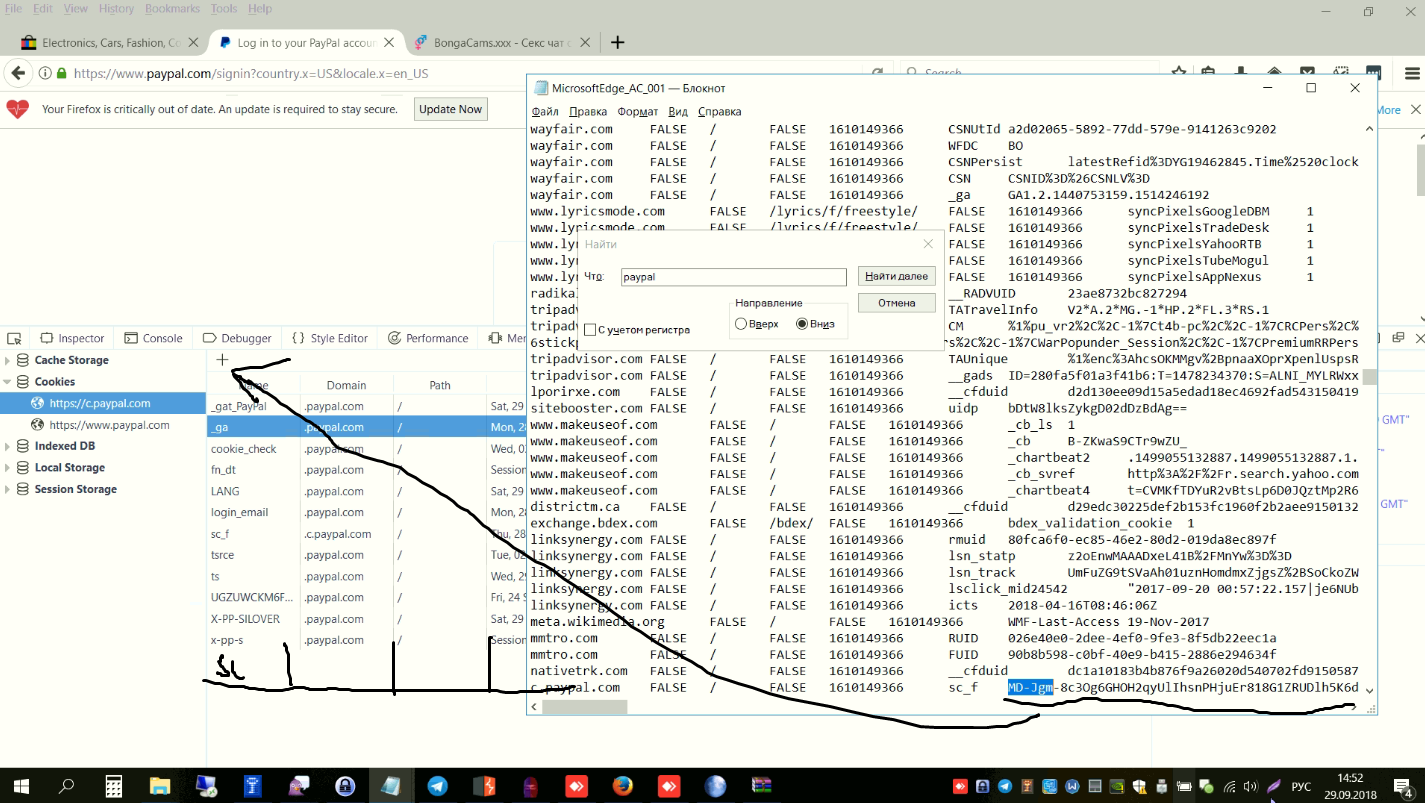Open Firefox Tools menu

click(x=224, y=8)
